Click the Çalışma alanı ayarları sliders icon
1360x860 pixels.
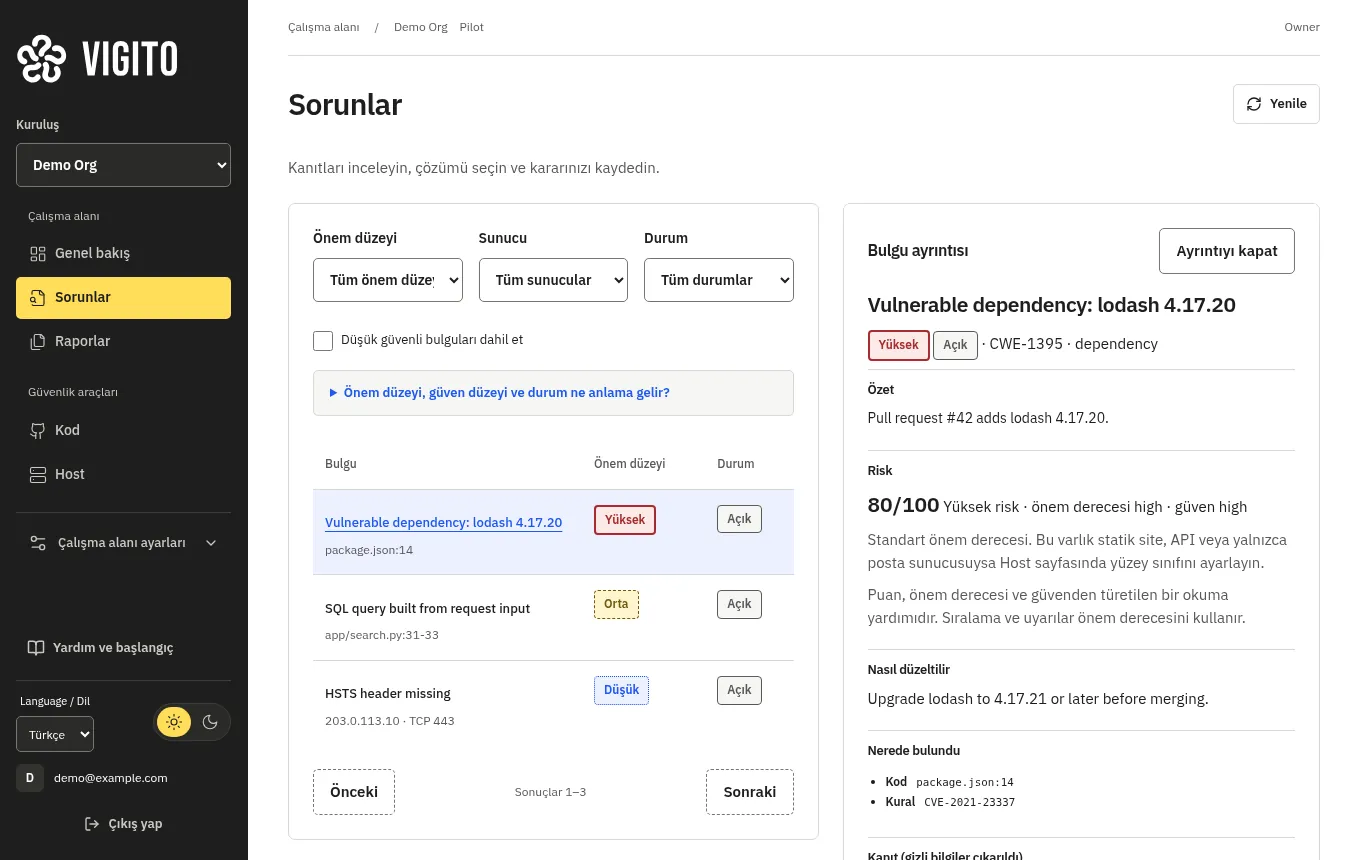[38, 543]
